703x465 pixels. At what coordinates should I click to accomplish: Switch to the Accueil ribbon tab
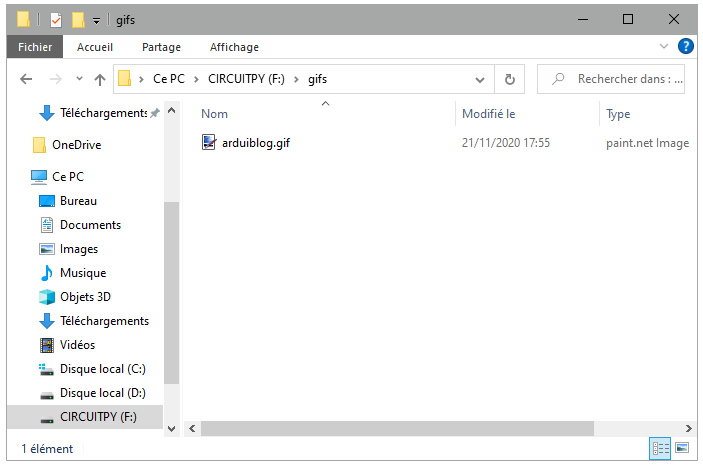[95, 47]
